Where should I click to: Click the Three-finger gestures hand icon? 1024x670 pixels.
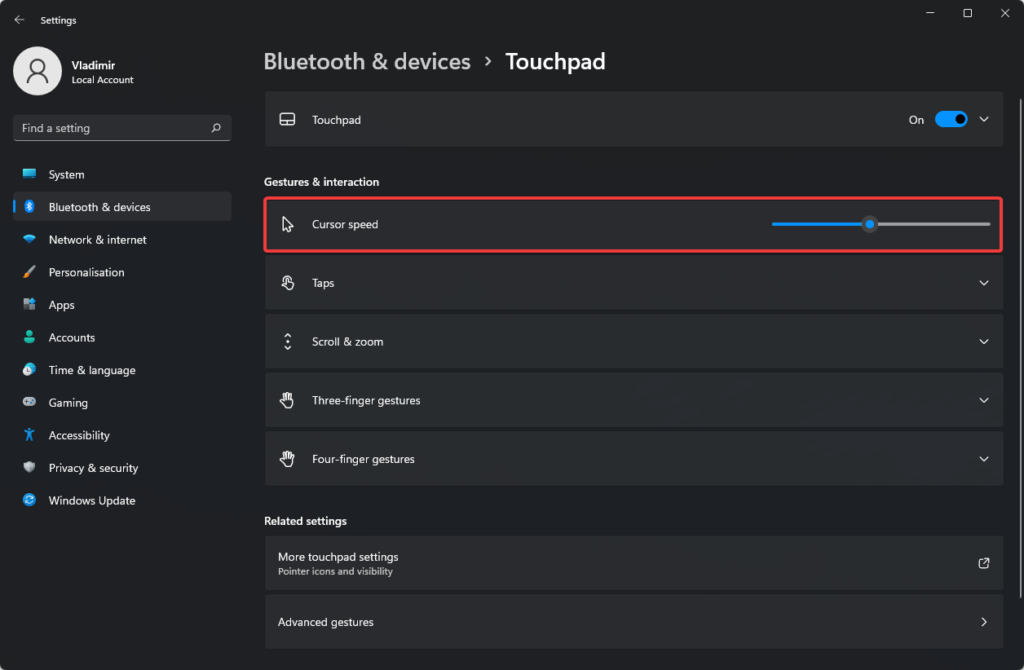tap(287, 399)
